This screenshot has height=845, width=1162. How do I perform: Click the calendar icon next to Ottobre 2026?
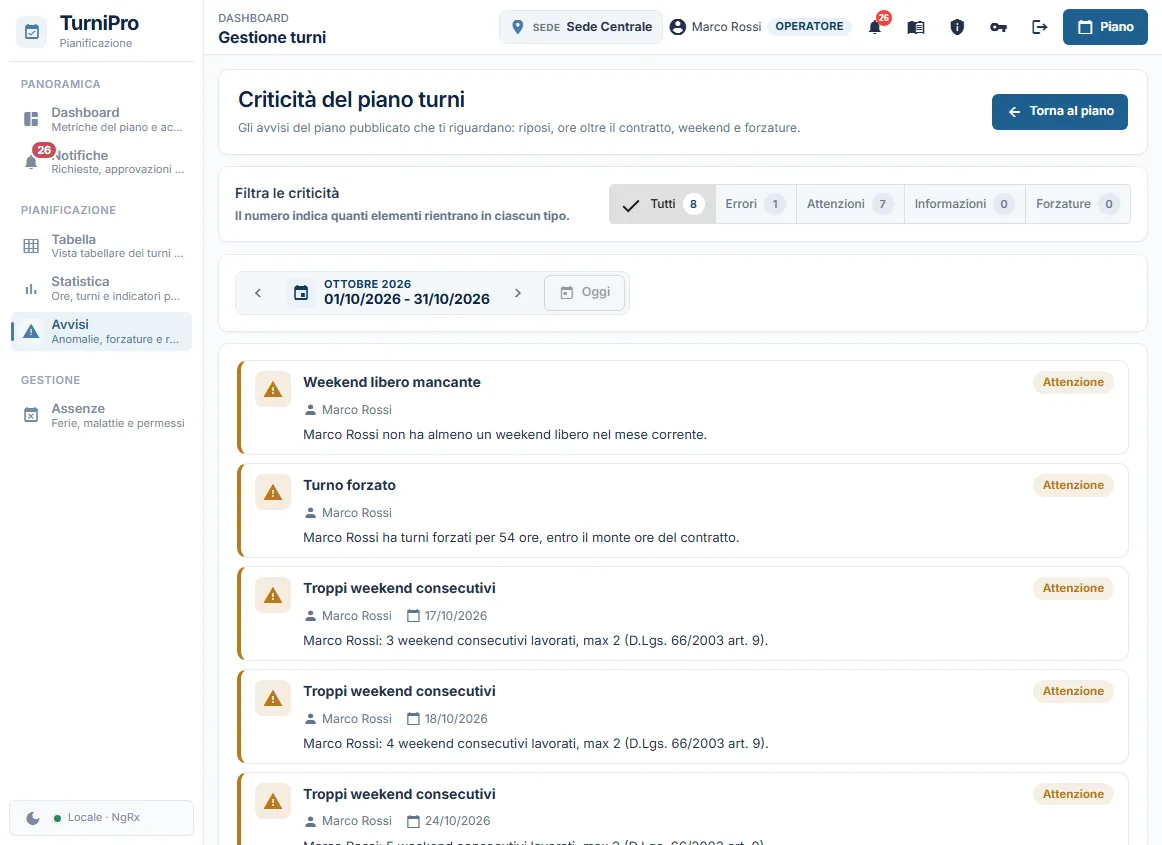301,293
